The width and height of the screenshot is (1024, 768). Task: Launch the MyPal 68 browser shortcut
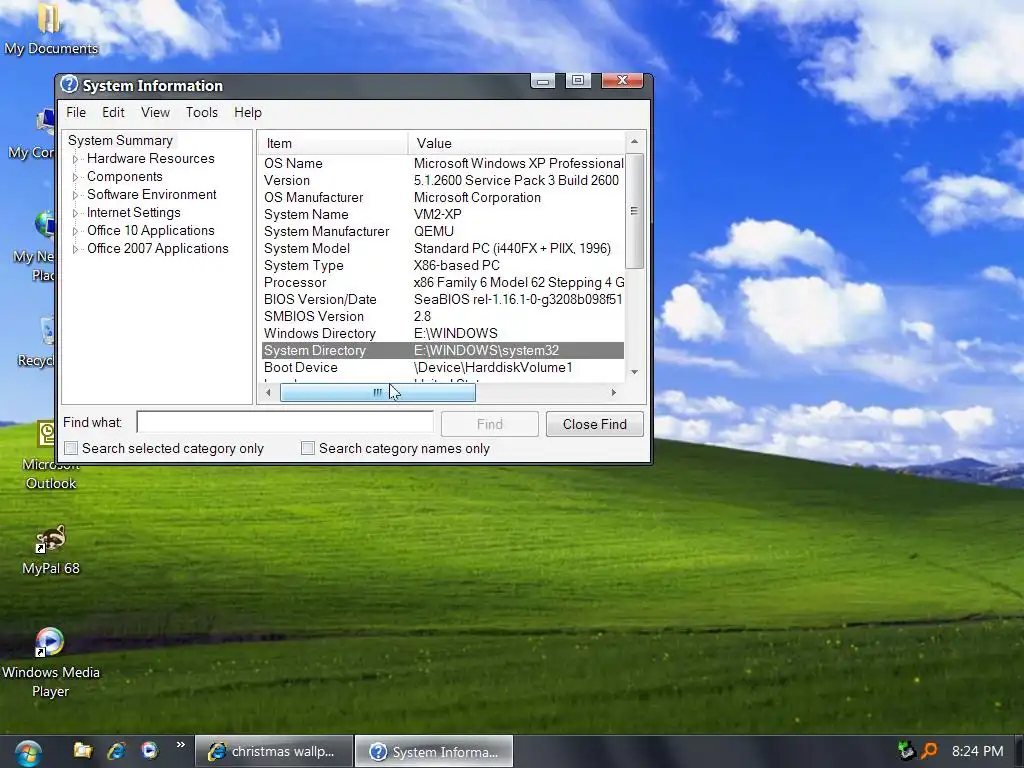(50, 551)
